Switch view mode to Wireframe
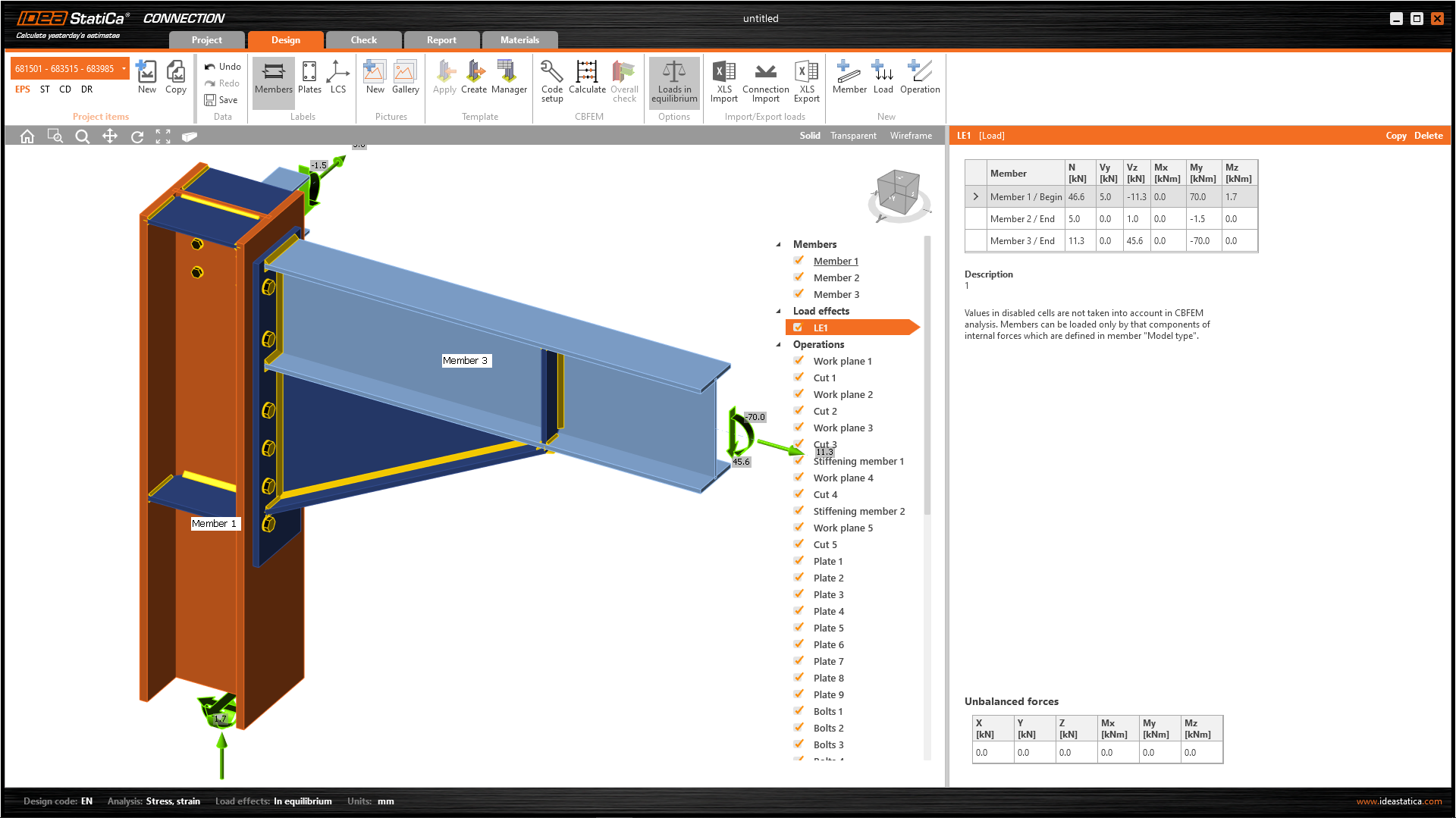The image size is (1456, 818). tap(911, 136)
